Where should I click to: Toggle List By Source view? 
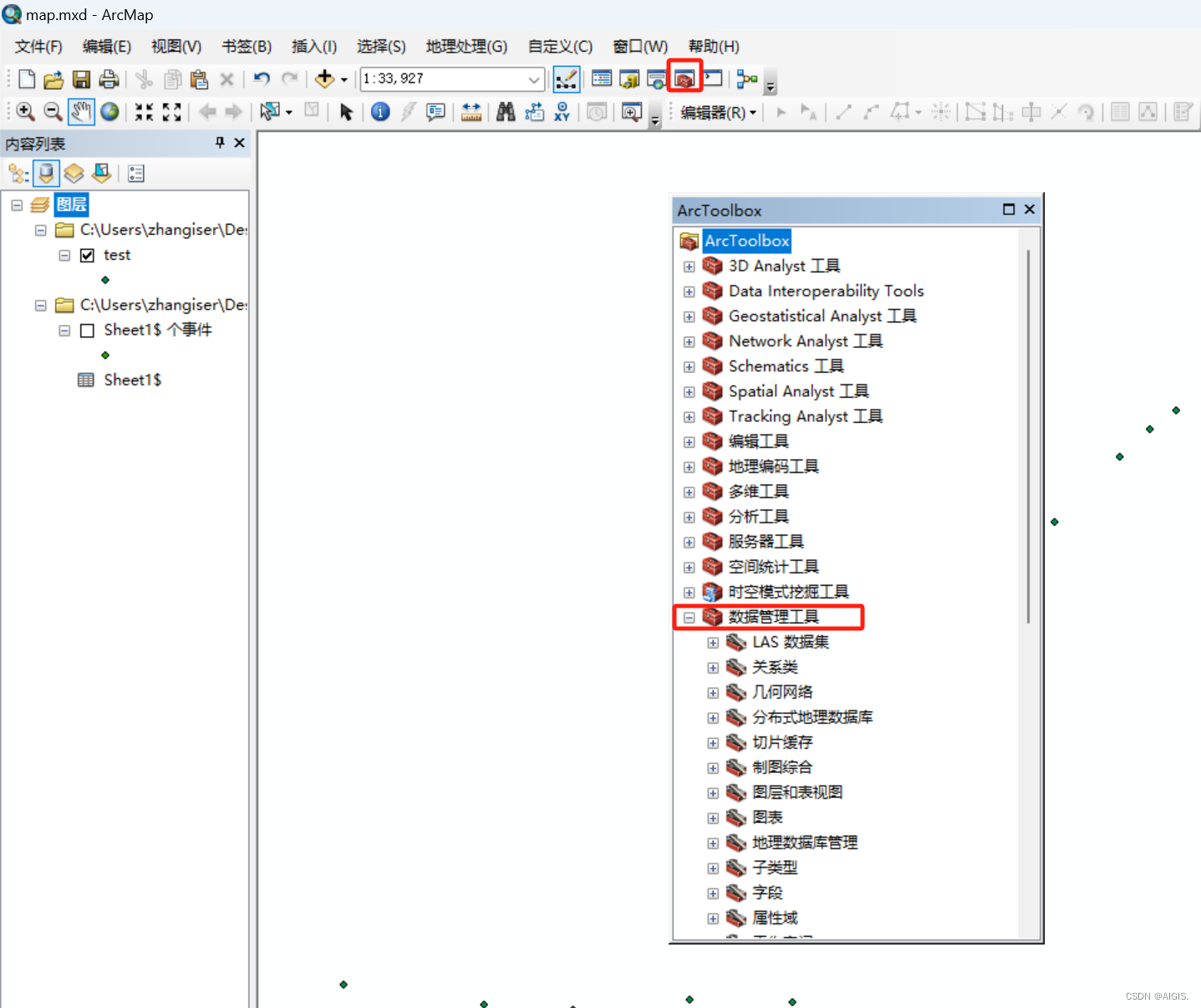(46, 174)
